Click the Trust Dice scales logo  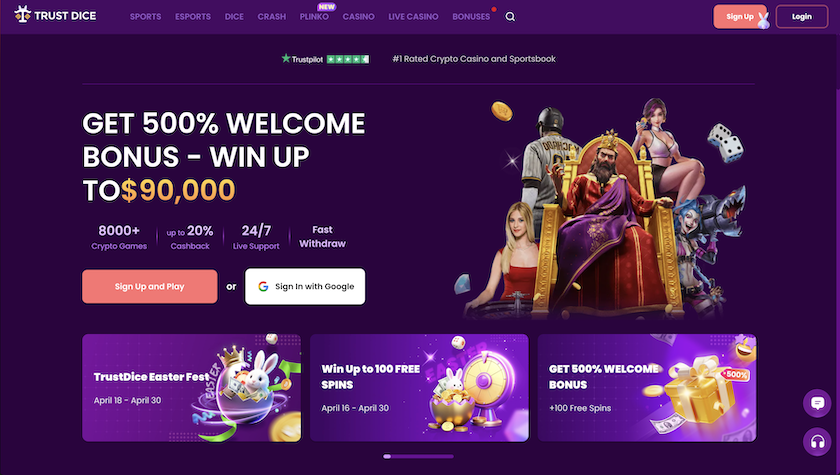click(x=22, y=15)
